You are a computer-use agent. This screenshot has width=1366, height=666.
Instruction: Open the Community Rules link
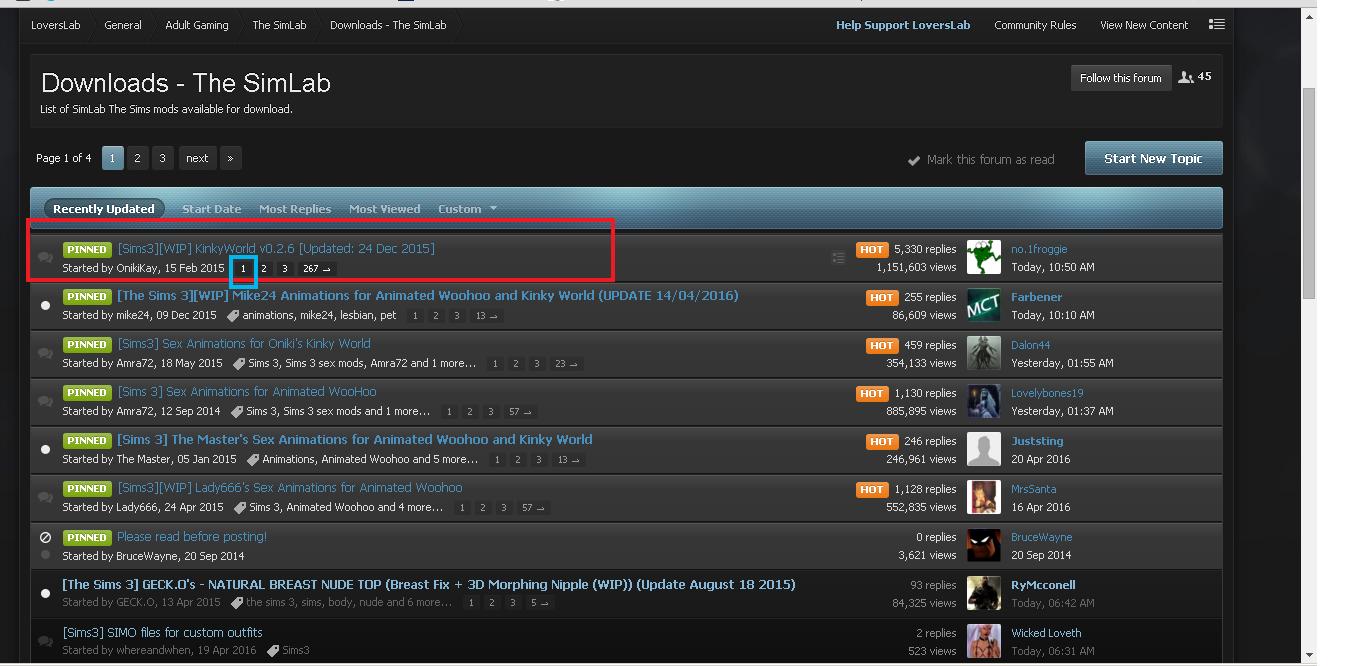pyautogui.click(x=1034, y=25)
